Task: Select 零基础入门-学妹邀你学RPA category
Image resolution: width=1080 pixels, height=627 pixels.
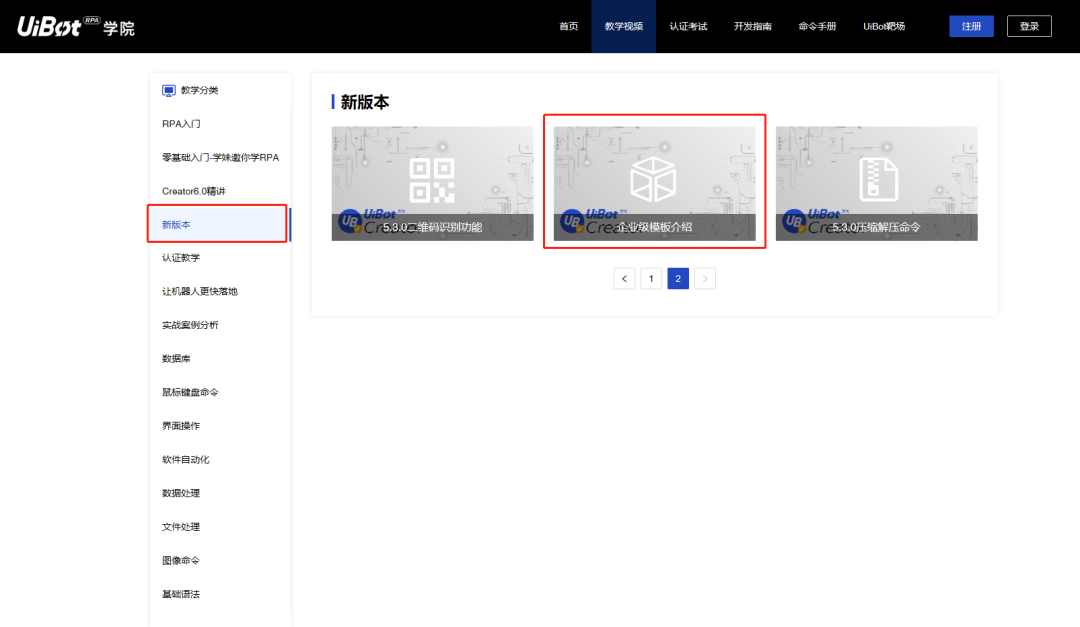Action: pos(220,157)
